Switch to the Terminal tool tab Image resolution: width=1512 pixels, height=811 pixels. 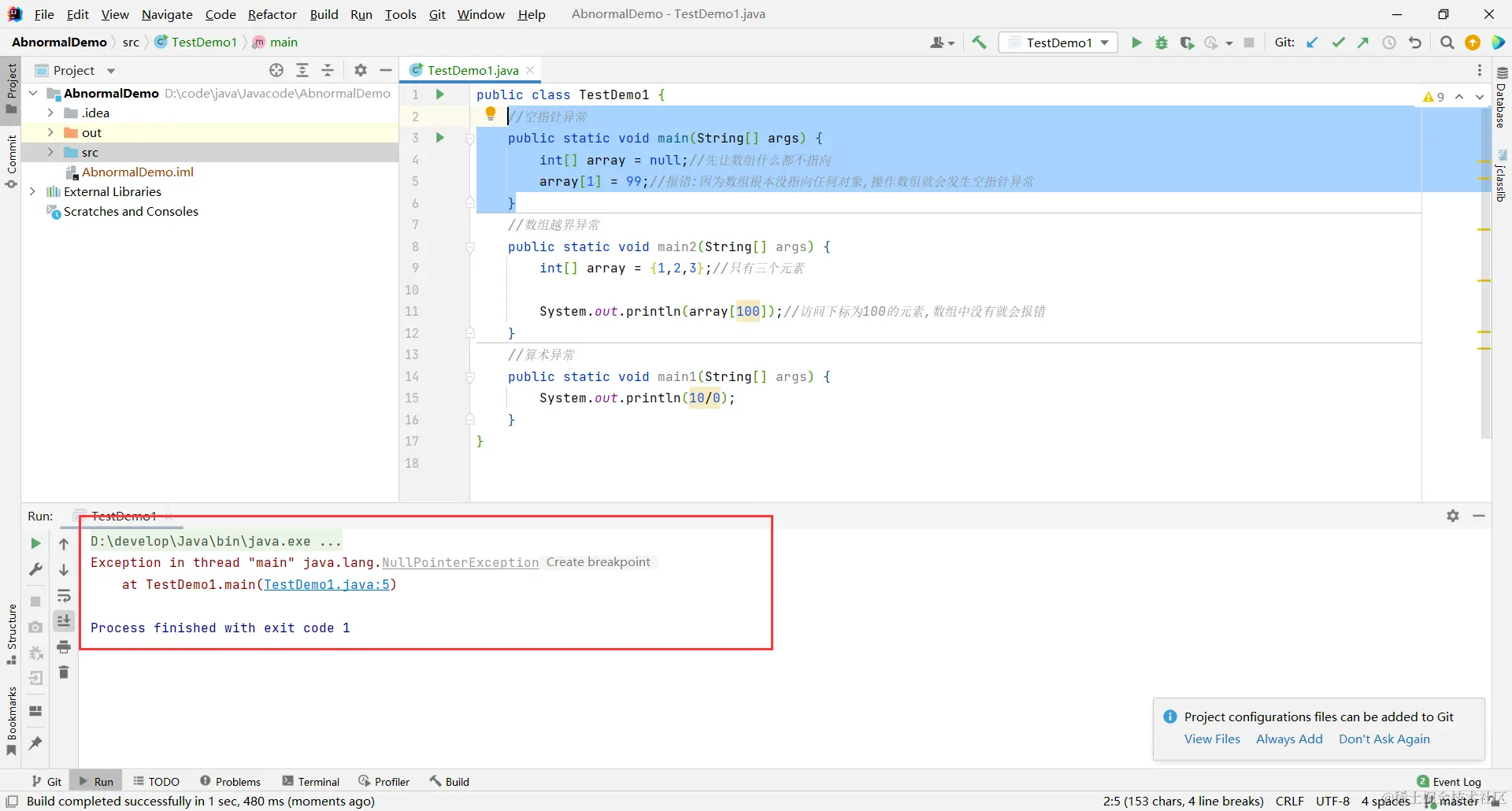[x=311, y=782]
